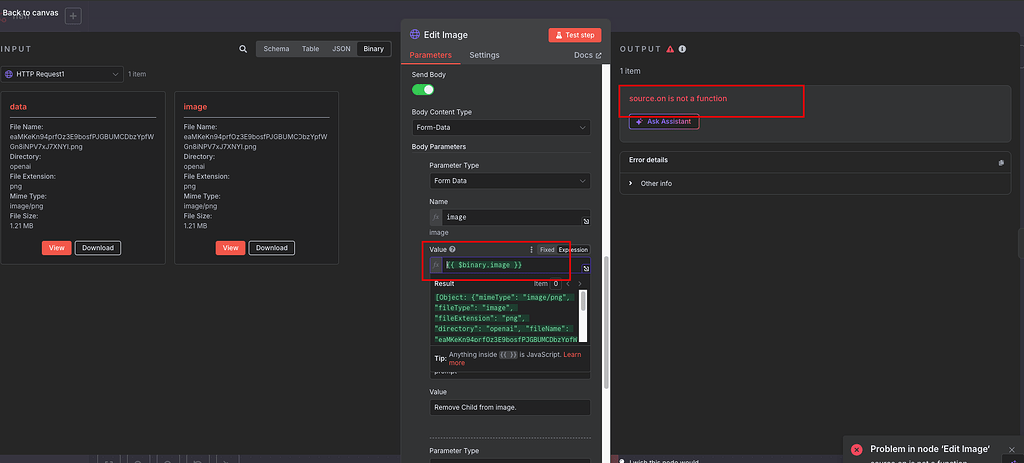
Task: Open the Value parameter three-dot options menu
Action: 531,249
